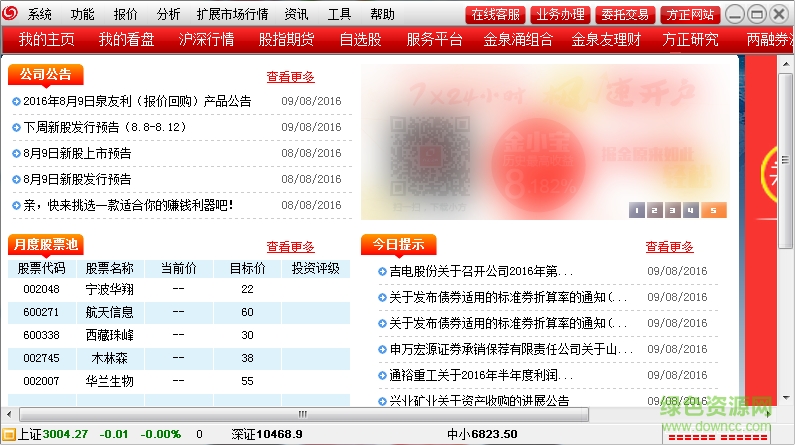Open the 报价 menu
The height and width of the screenshot is (445, 795).
coord(126,14)
